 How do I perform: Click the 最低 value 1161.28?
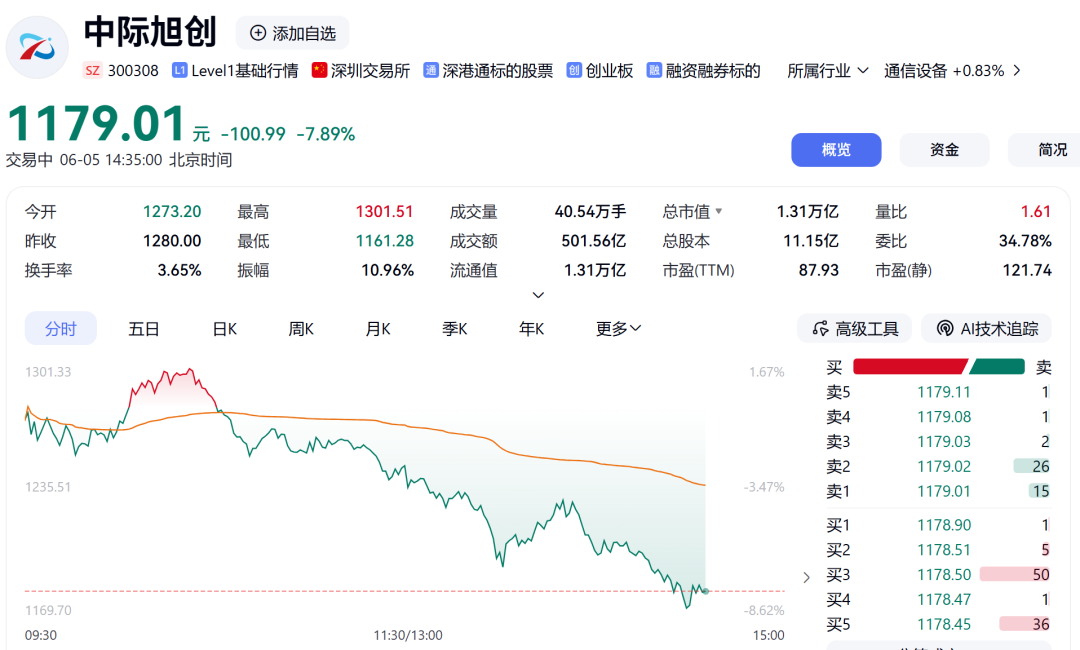(384, 240)
